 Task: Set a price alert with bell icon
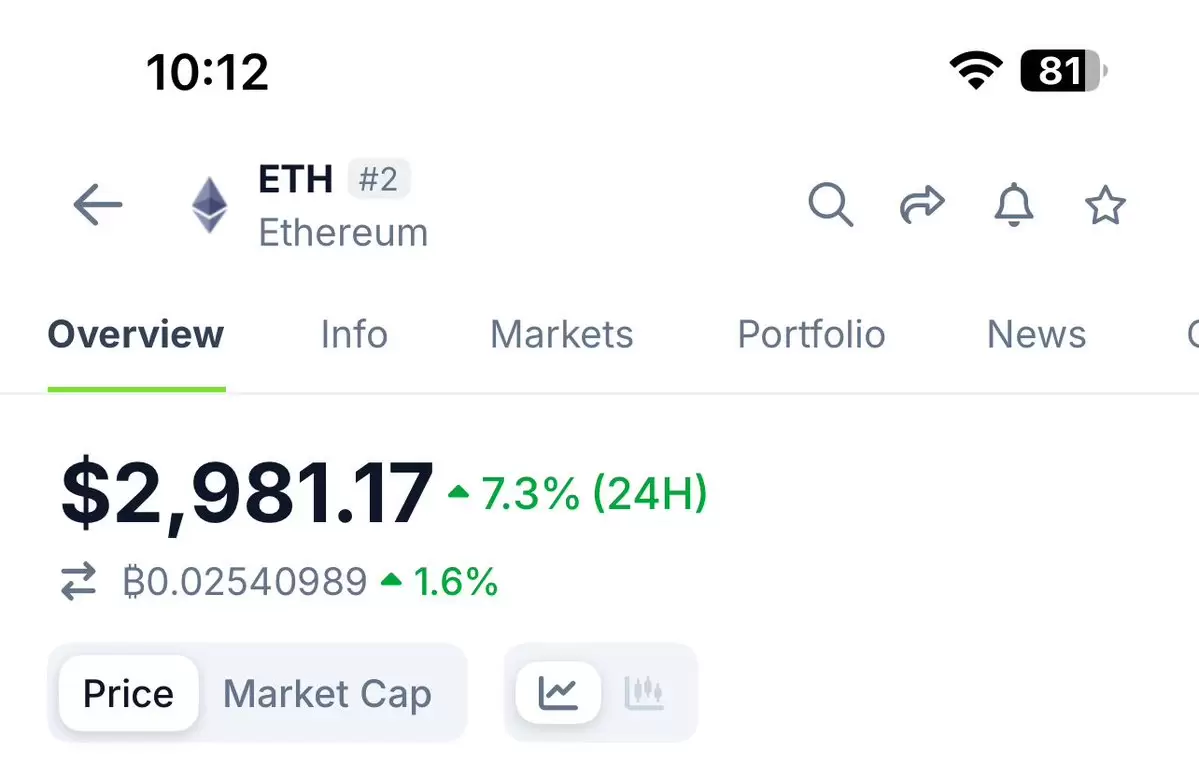pyautogui.click(x=1014, y=205)
